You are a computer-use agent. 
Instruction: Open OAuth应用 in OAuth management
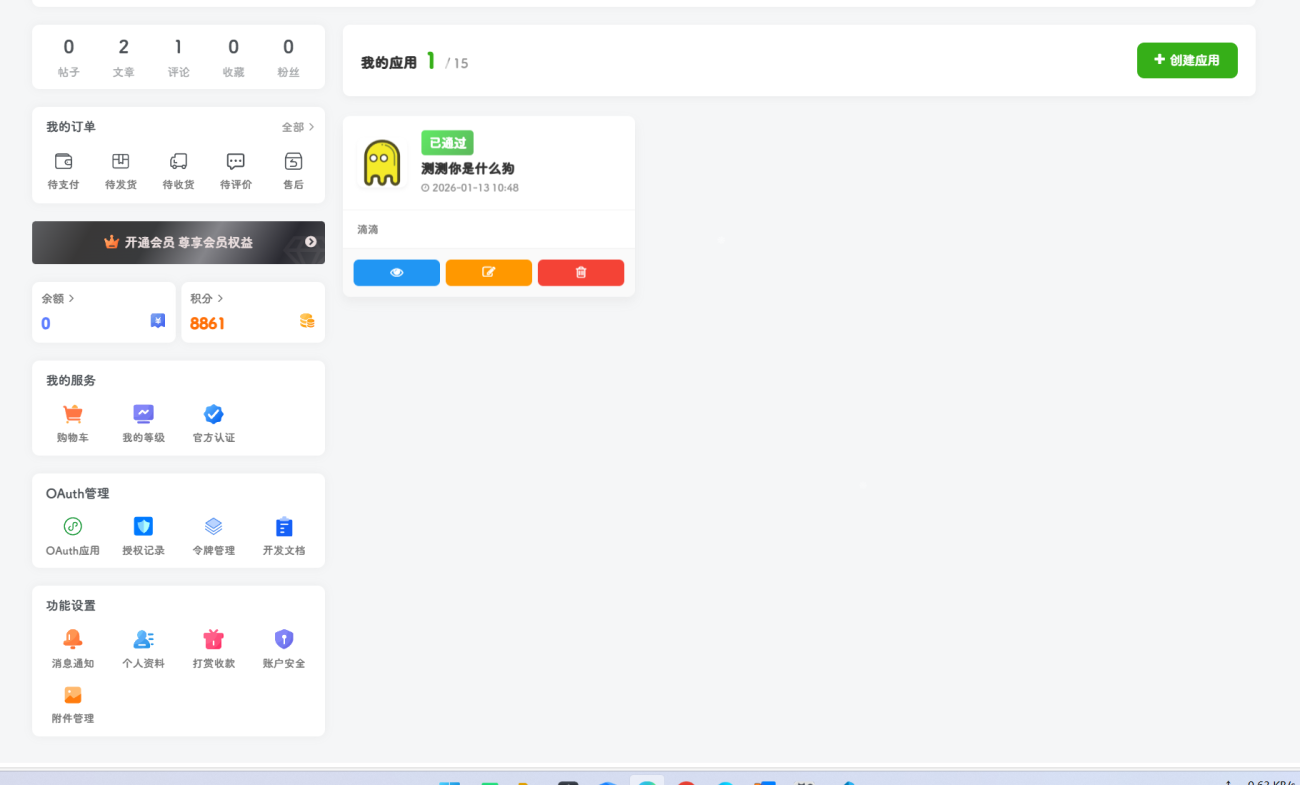(73, 536)
